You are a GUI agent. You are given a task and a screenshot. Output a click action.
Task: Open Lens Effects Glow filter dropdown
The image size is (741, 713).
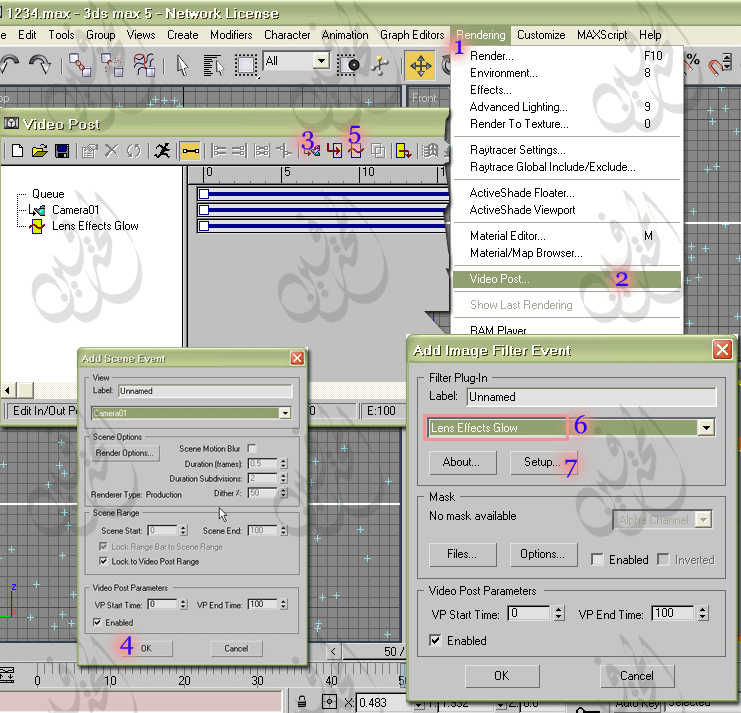pyautogui.click(x=706, y=428)
